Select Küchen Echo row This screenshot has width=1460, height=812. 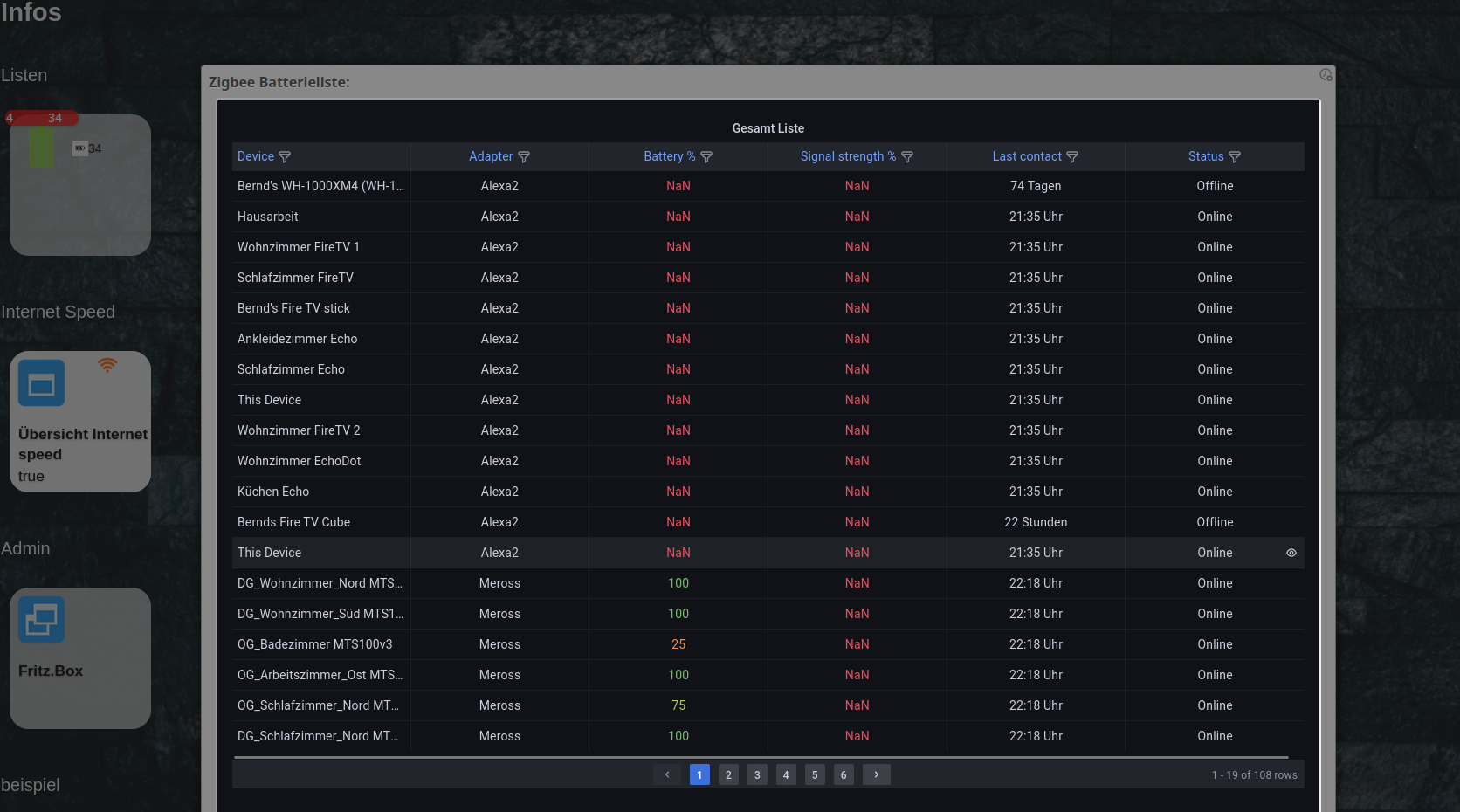pos(768,492)
